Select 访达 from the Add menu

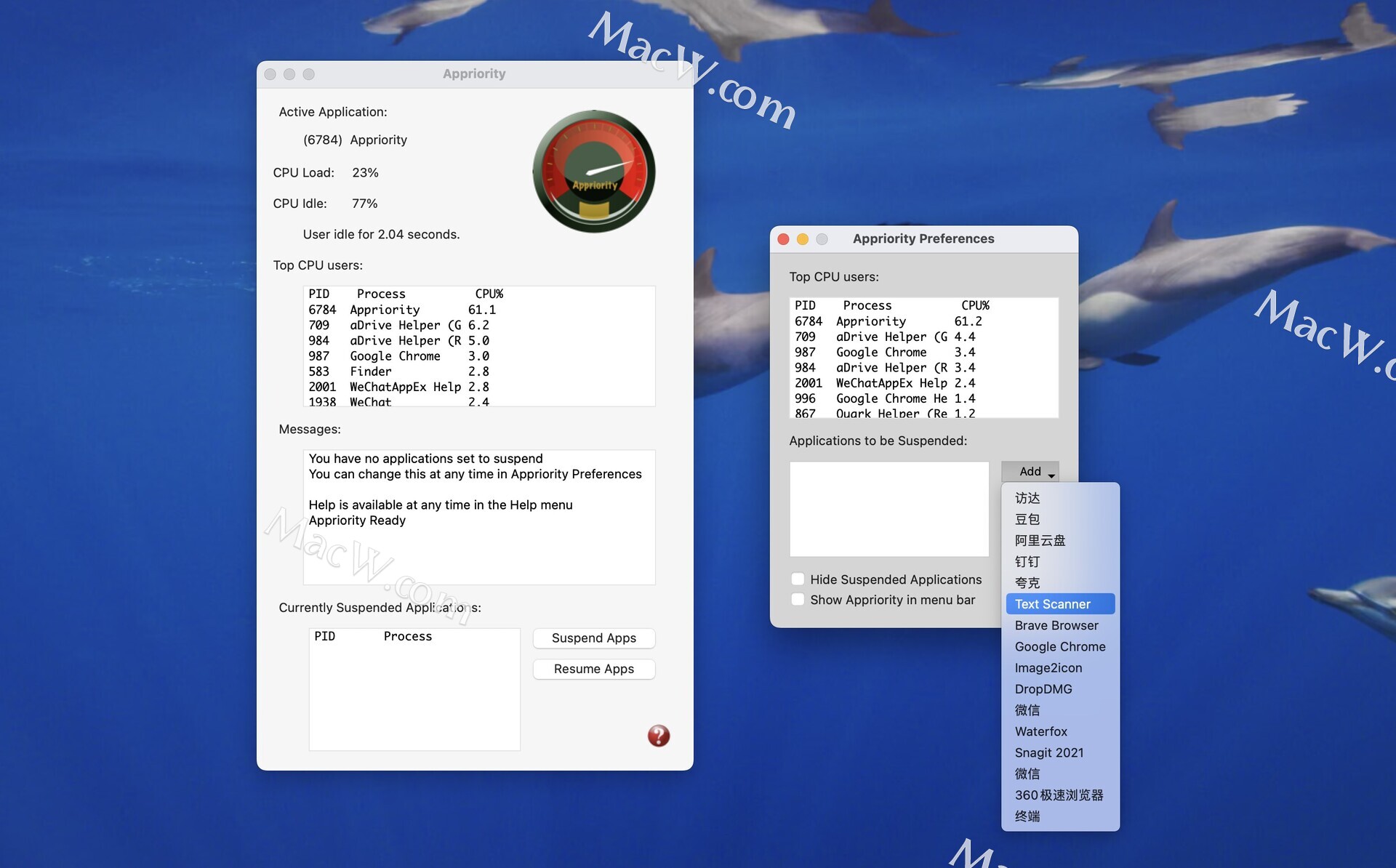point(1060,498)
